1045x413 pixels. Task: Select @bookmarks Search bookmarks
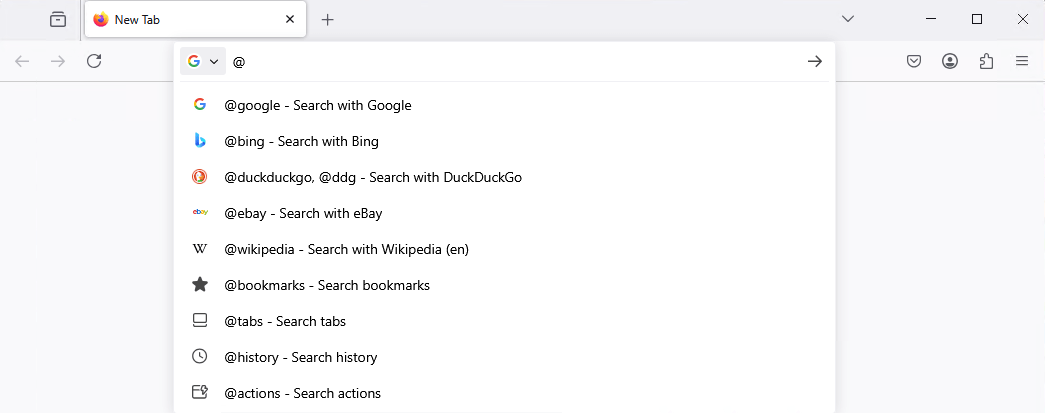pyautogui.click(x=326, y=285)
